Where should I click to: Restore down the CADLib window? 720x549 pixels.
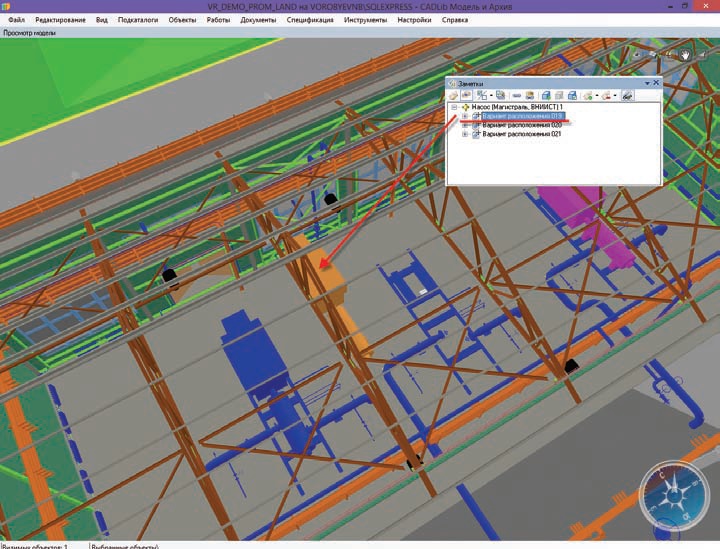point(685,6)
